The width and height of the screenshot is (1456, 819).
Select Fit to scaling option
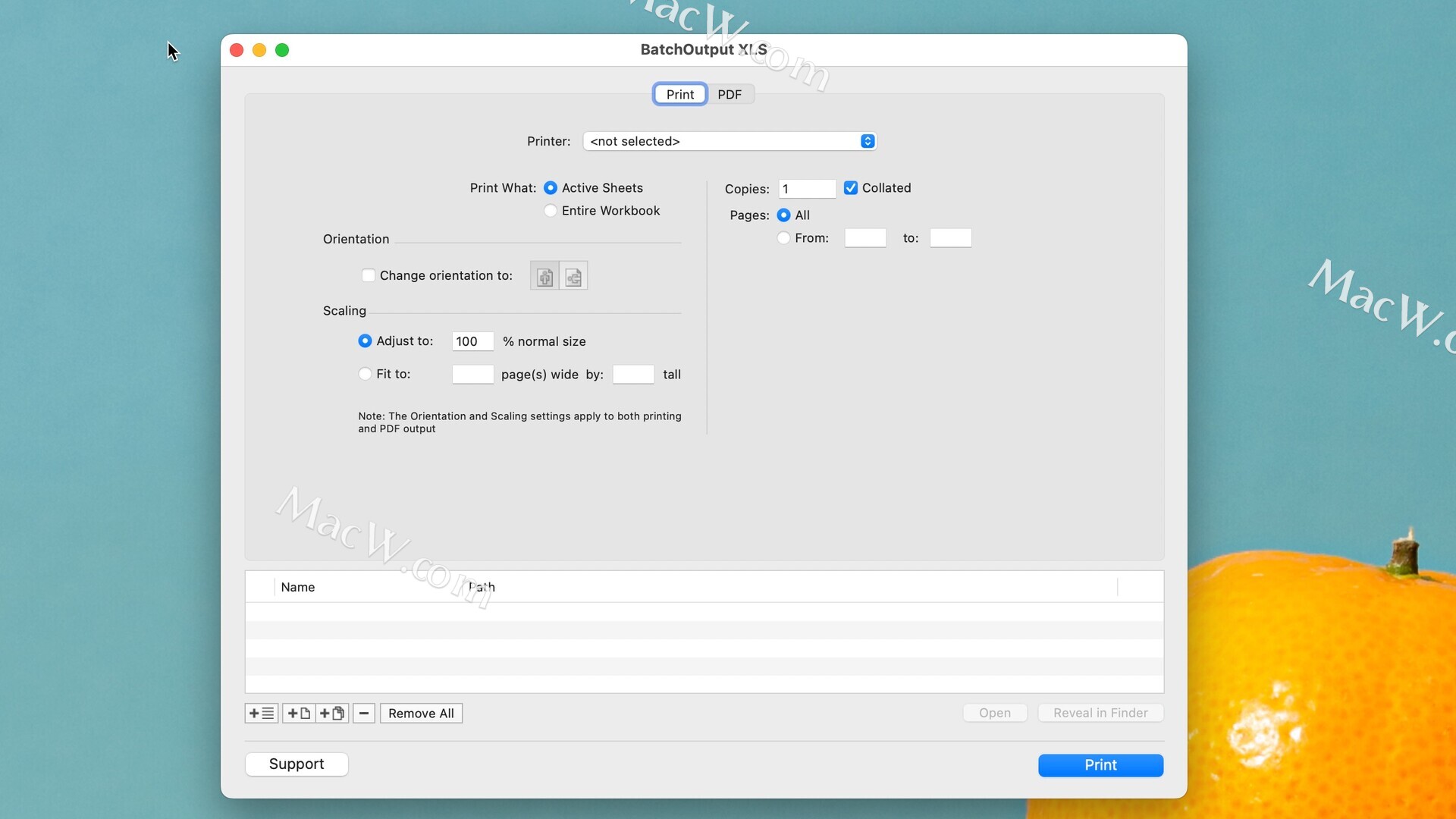tap(365, 374)
